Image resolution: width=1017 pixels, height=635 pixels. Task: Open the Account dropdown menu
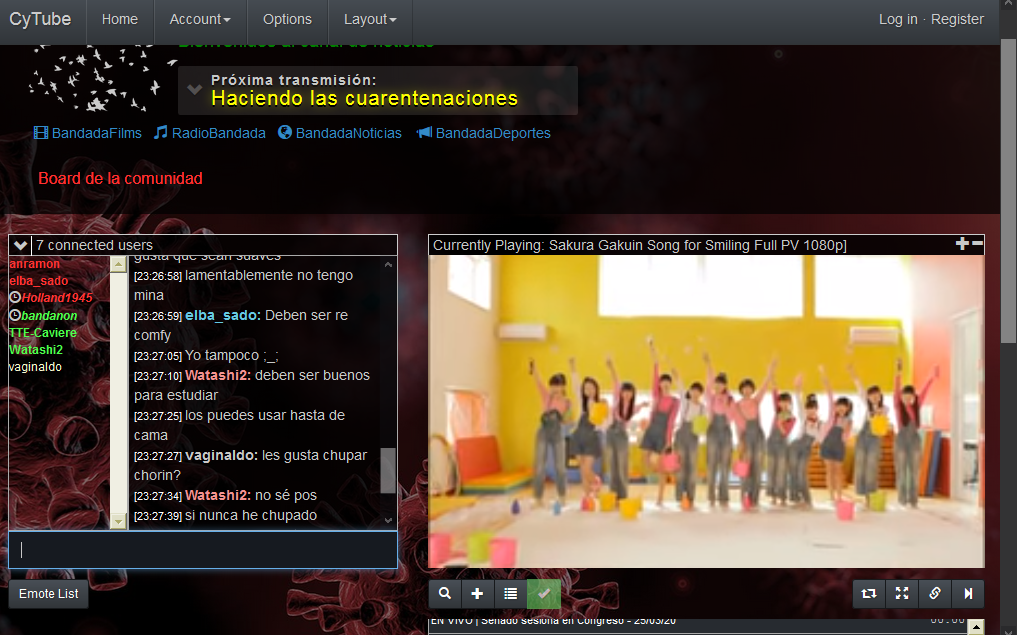200,19
